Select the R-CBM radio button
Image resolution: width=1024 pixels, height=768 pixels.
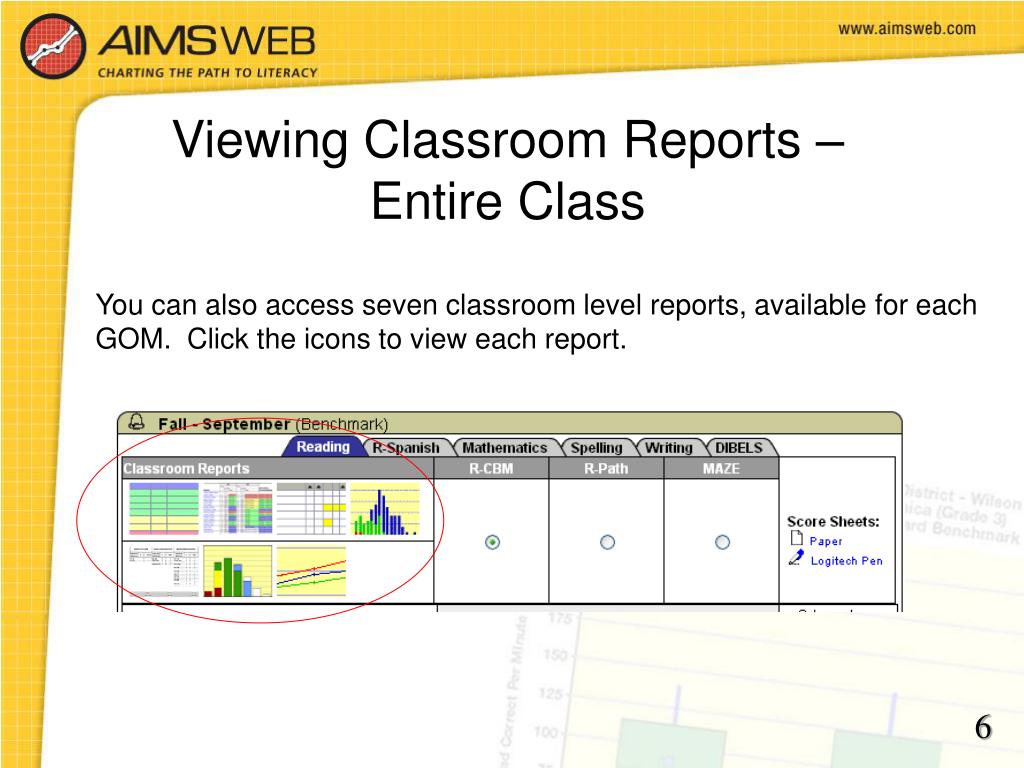(492, 542)
